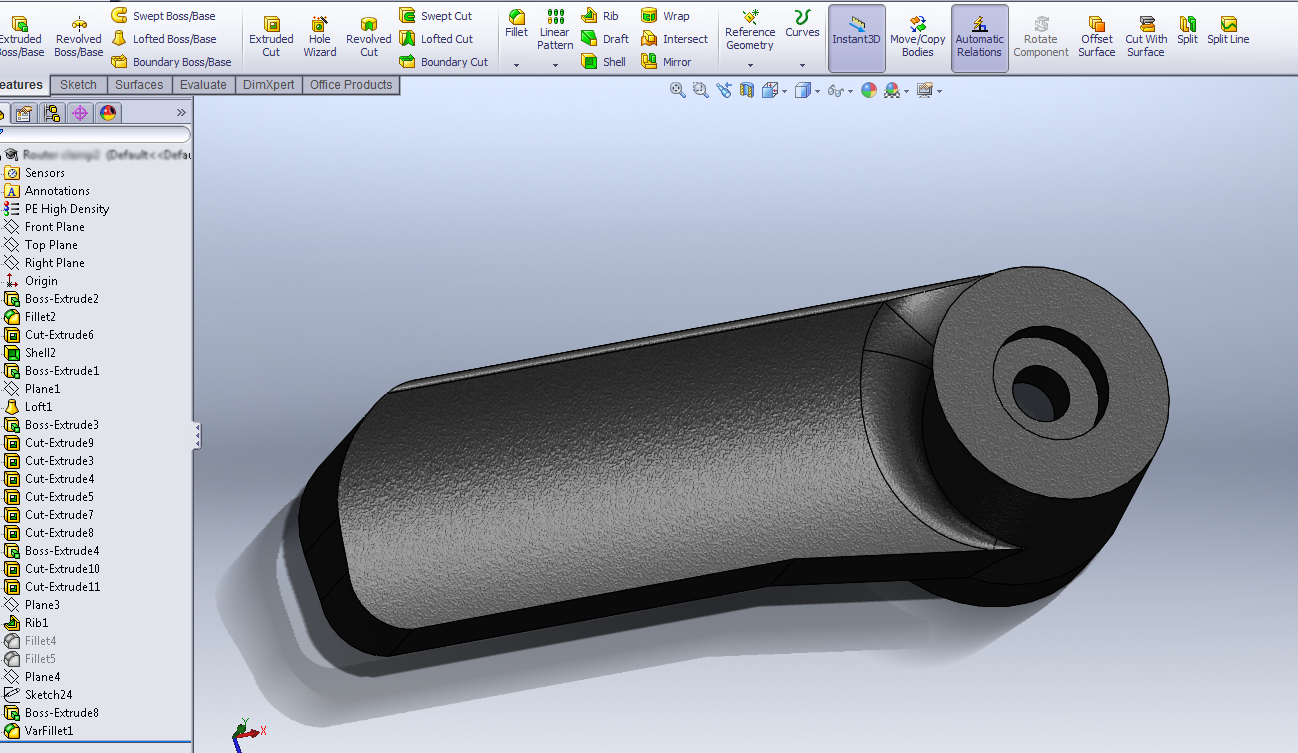Click the Offset Surface tool

tap(1096, 37)
